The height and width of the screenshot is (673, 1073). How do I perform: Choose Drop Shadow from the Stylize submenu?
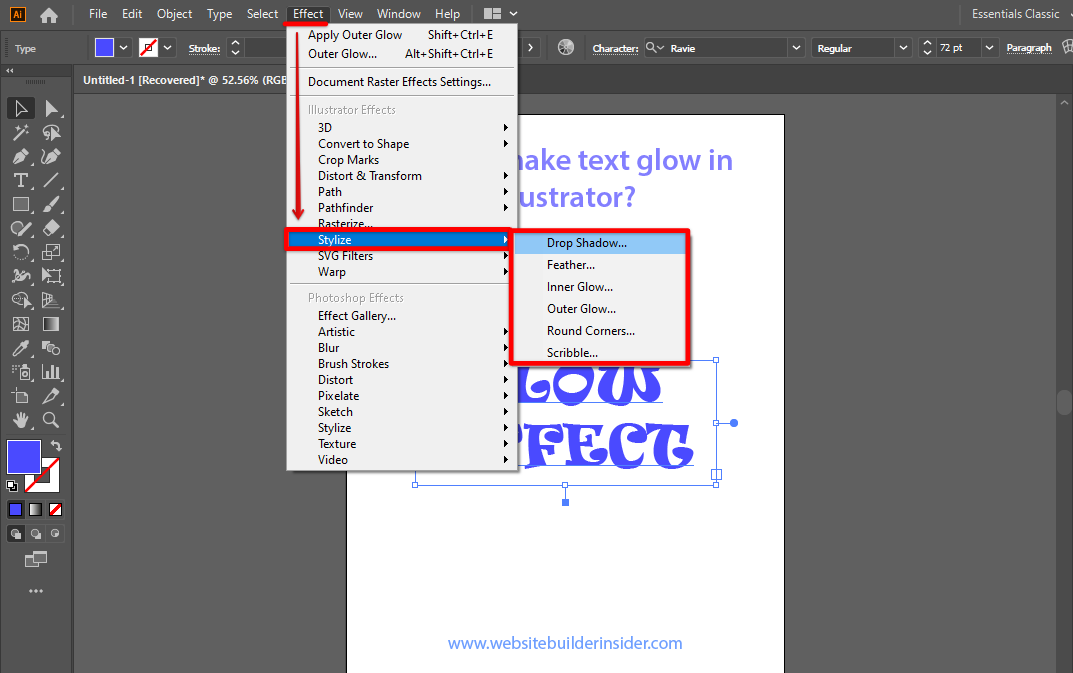(584, 242)
